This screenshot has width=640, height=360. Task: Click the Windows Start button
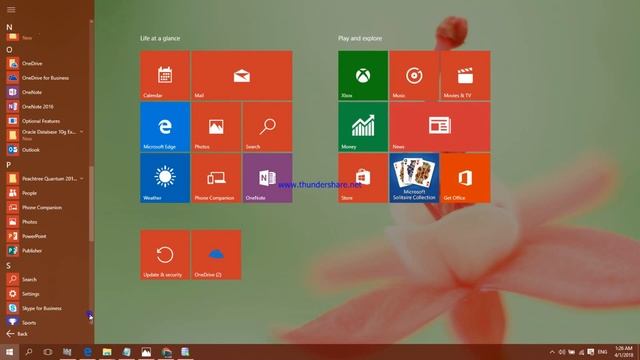(9, 352)
